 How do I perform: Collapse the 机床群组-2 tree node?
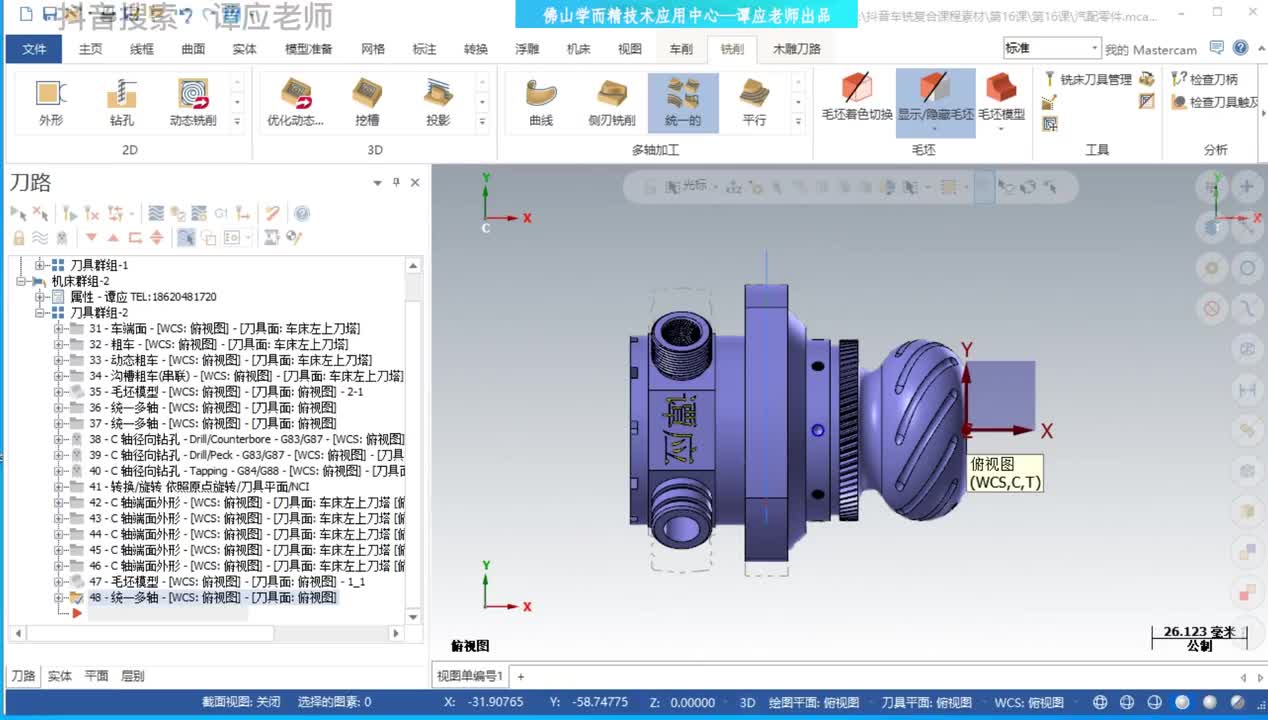click(21, 281)
